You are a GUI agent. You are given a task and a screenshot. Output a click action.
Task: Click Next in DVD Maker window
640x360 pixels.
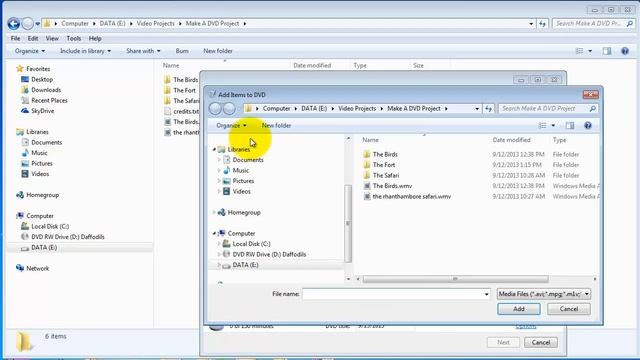503,342
